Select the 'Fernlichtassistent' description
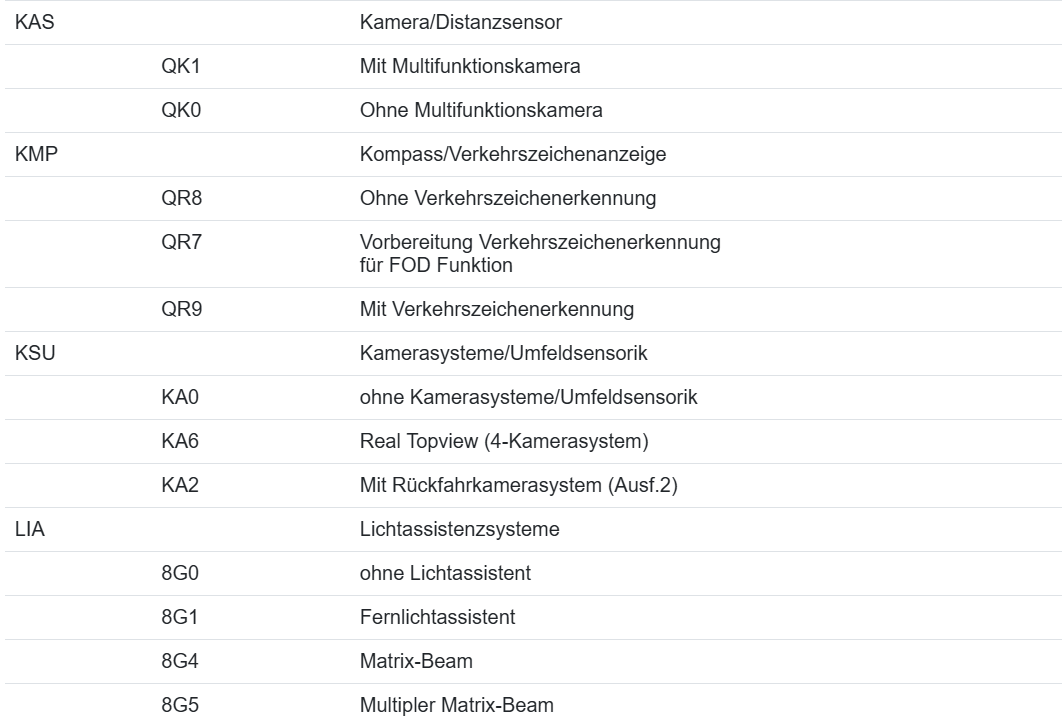This screenshot has width=1062, height=722. (437, 617)
